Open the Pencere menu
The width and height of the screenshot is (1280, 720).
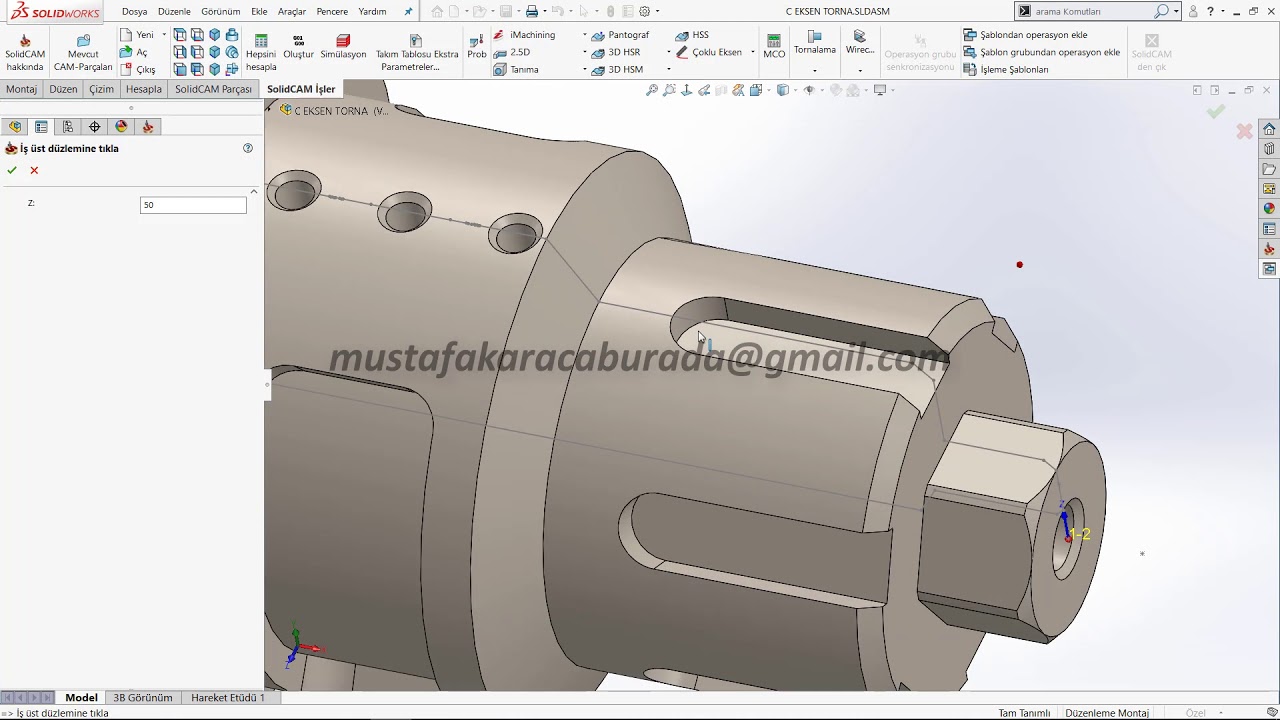pos(332,12)
